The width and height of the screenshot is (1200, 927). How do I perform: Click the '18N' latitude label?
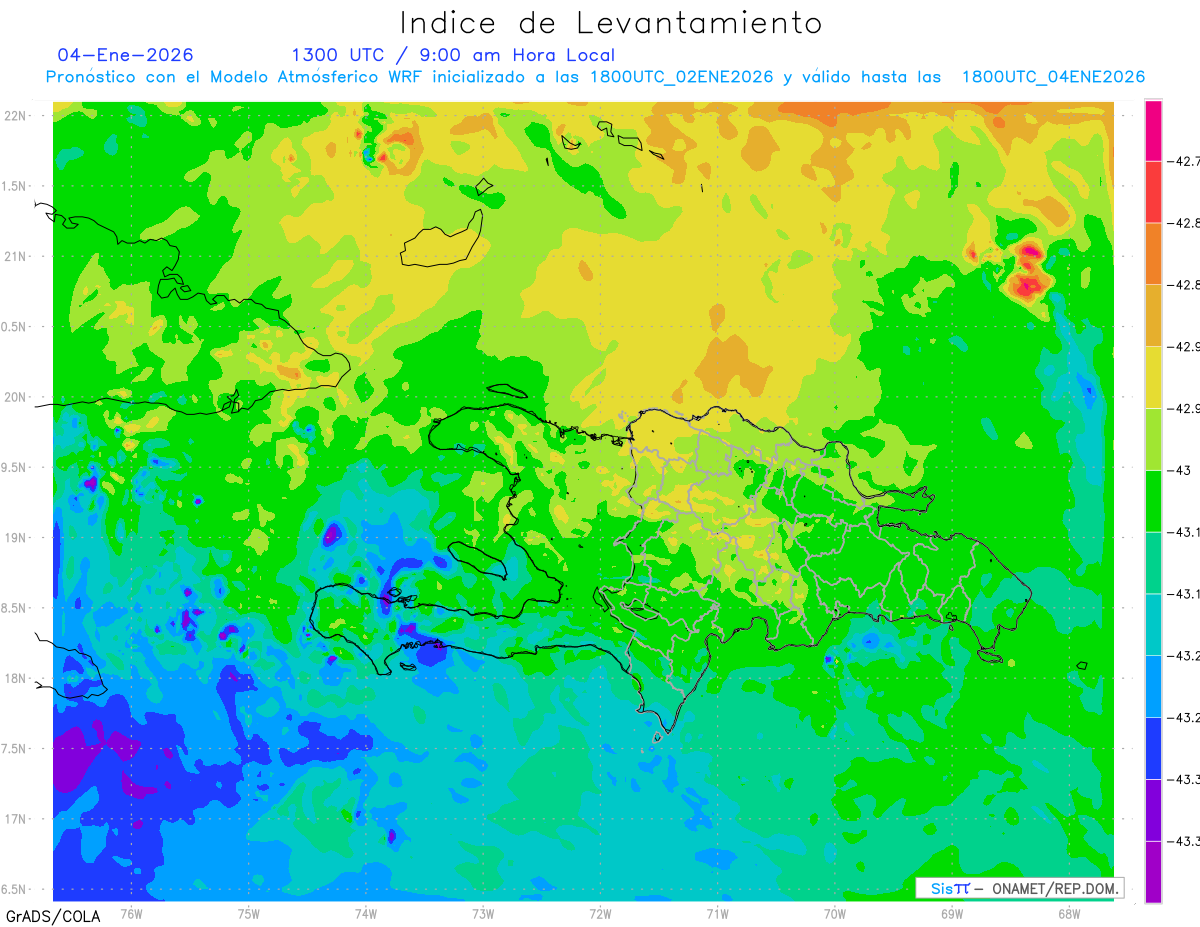(17, 678)
